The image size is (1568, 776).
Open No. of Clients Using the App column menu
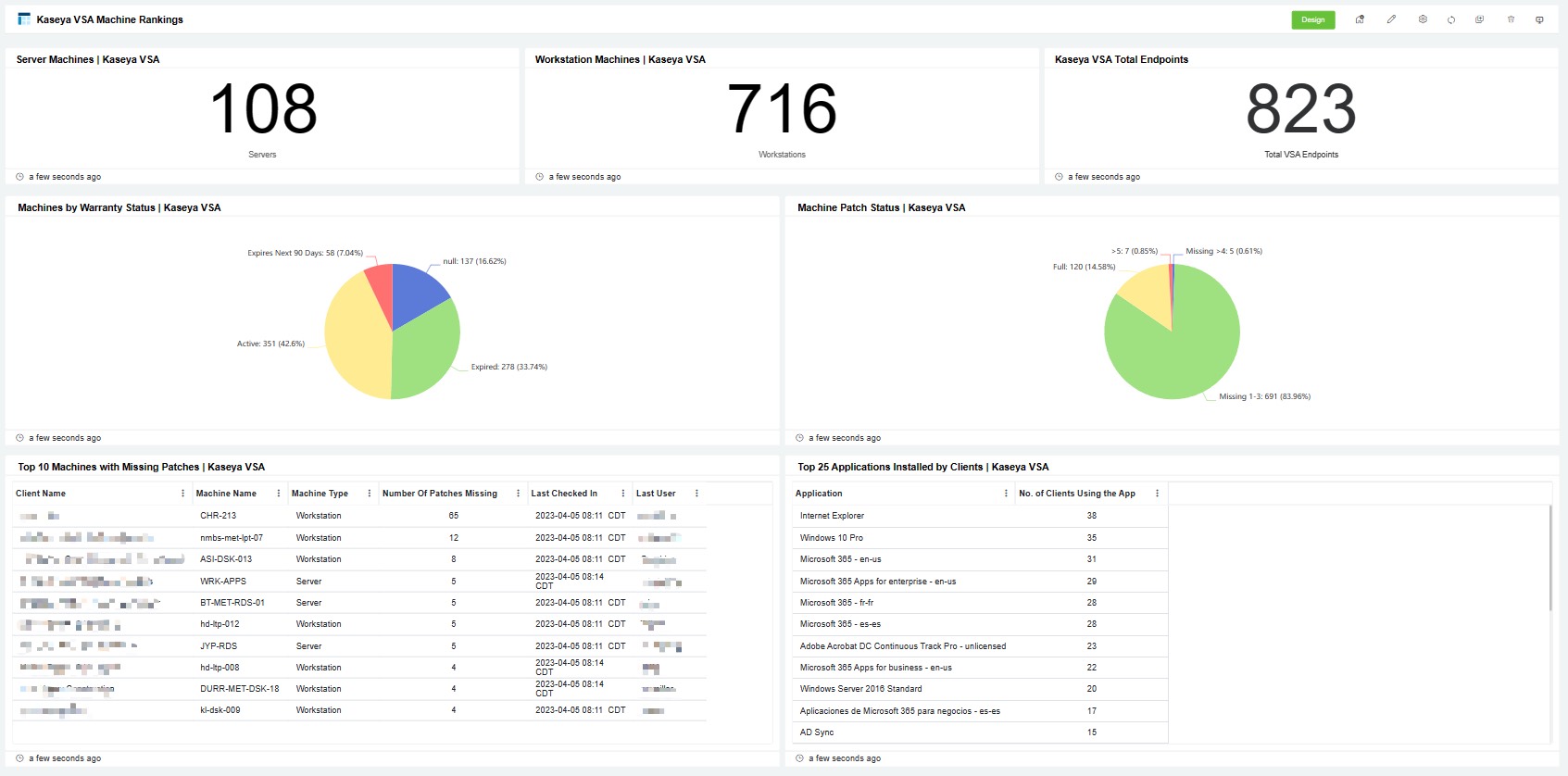pos(1157,494)
